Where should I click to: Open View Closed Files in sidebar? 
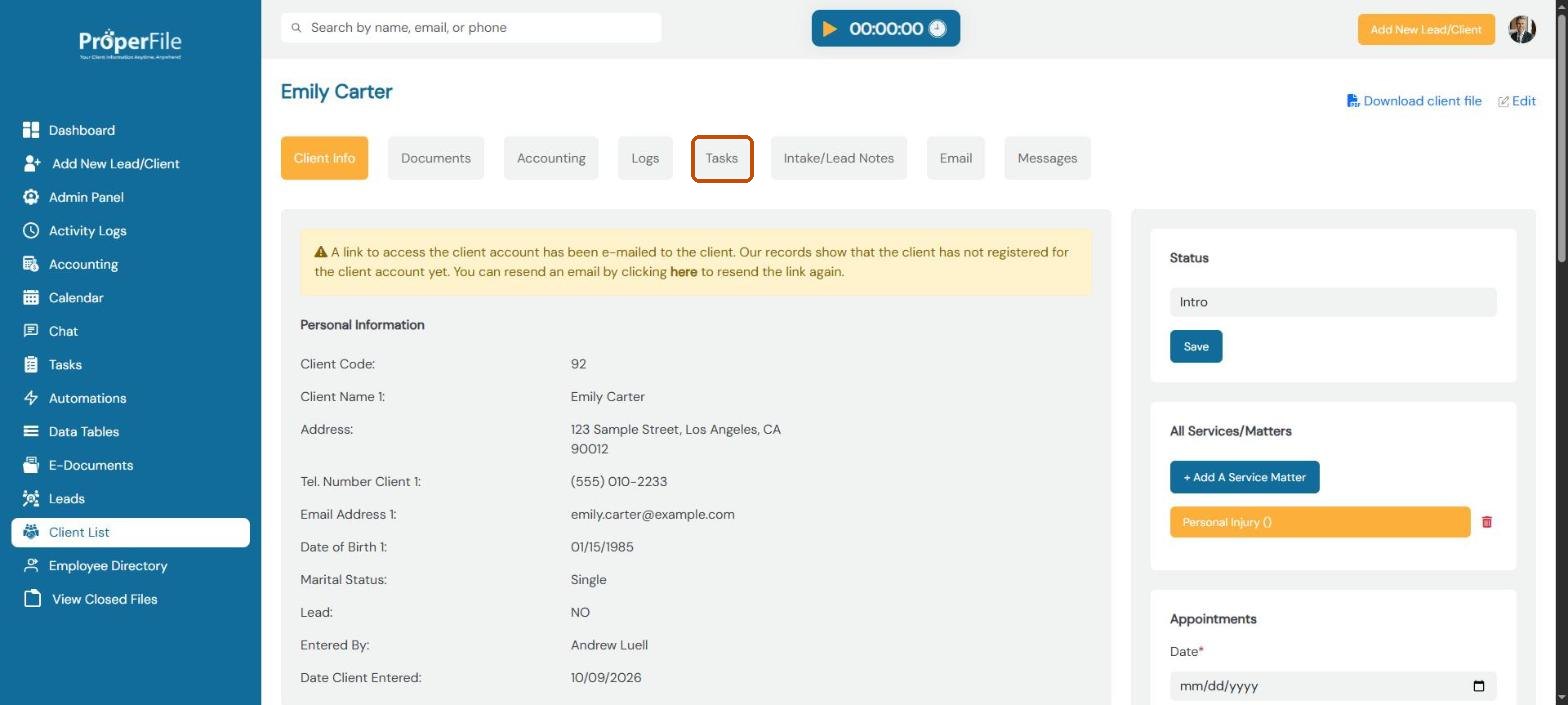tap(105, 599)
